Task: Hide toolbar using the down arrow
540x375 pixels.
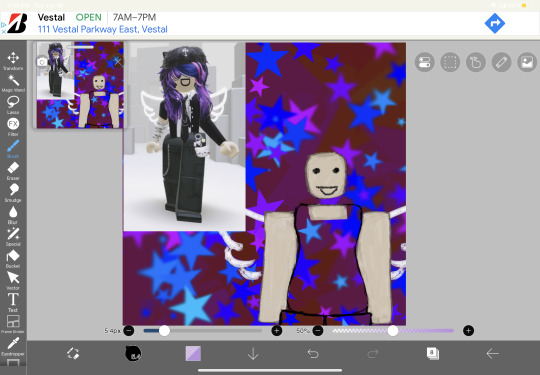Action: click(253, 354)
